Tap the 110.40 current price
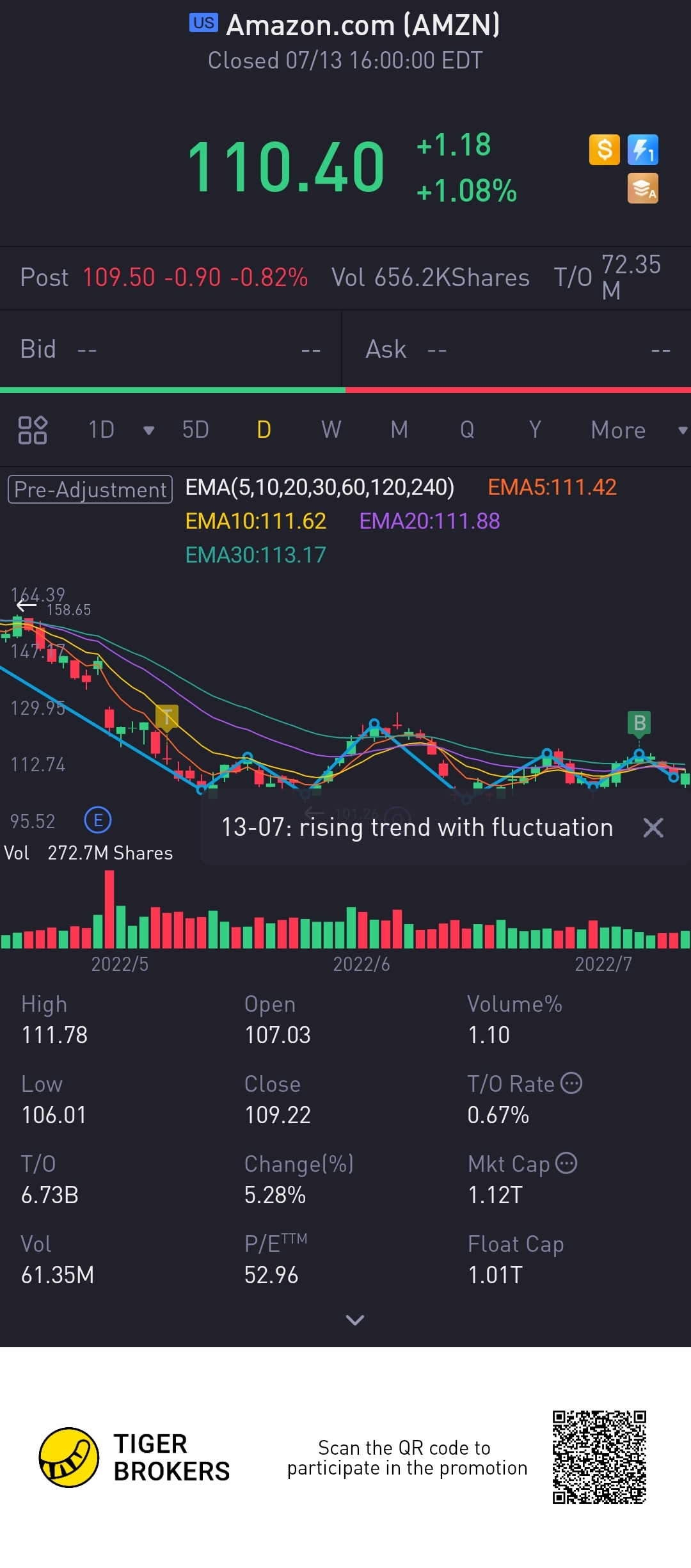 [286, 168]
